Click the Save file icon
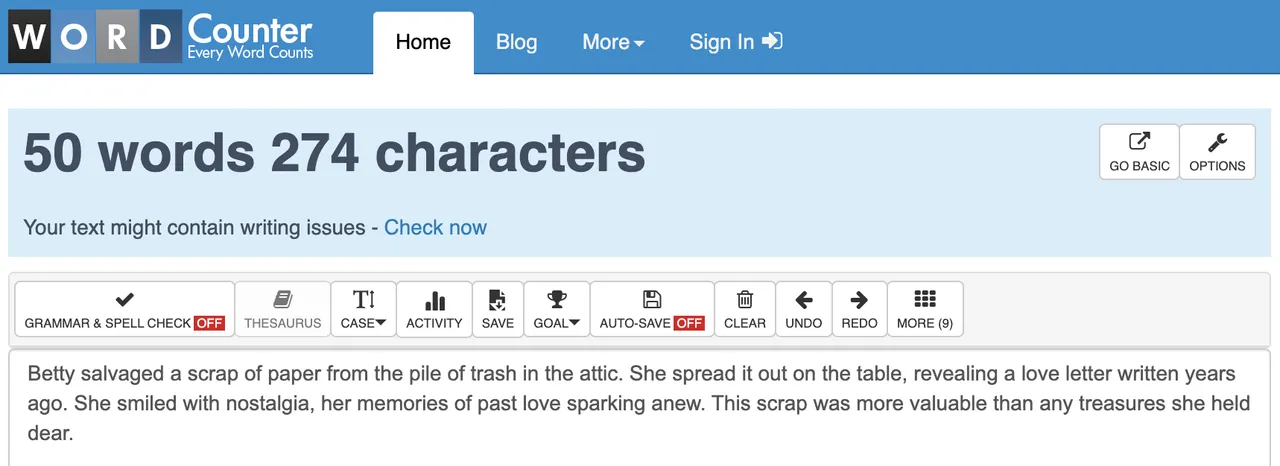Screen dimensions: 1280x466 (497, 300)
